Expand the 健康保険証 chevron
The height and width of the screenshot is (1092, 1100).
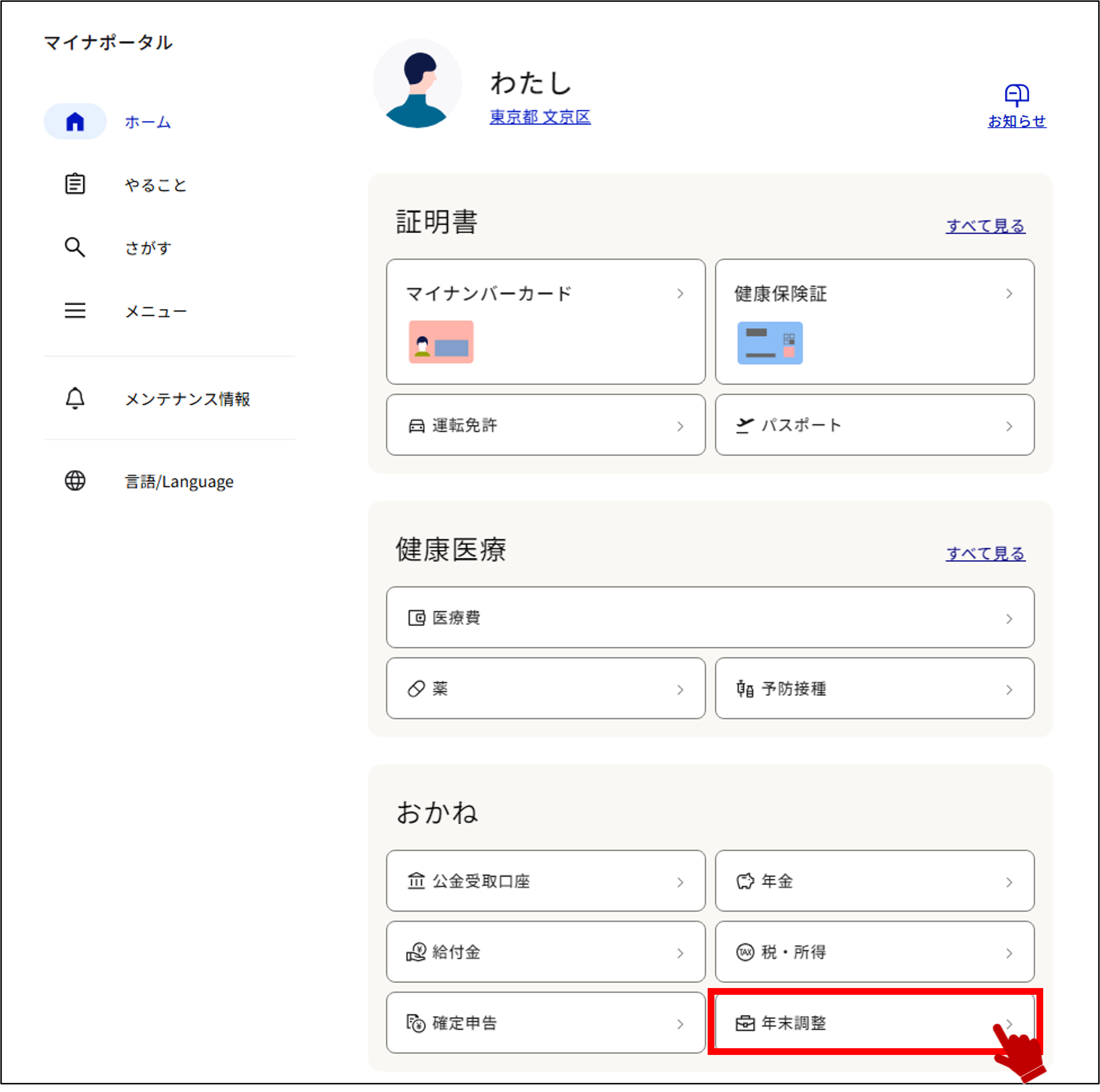coord(1009,294)
